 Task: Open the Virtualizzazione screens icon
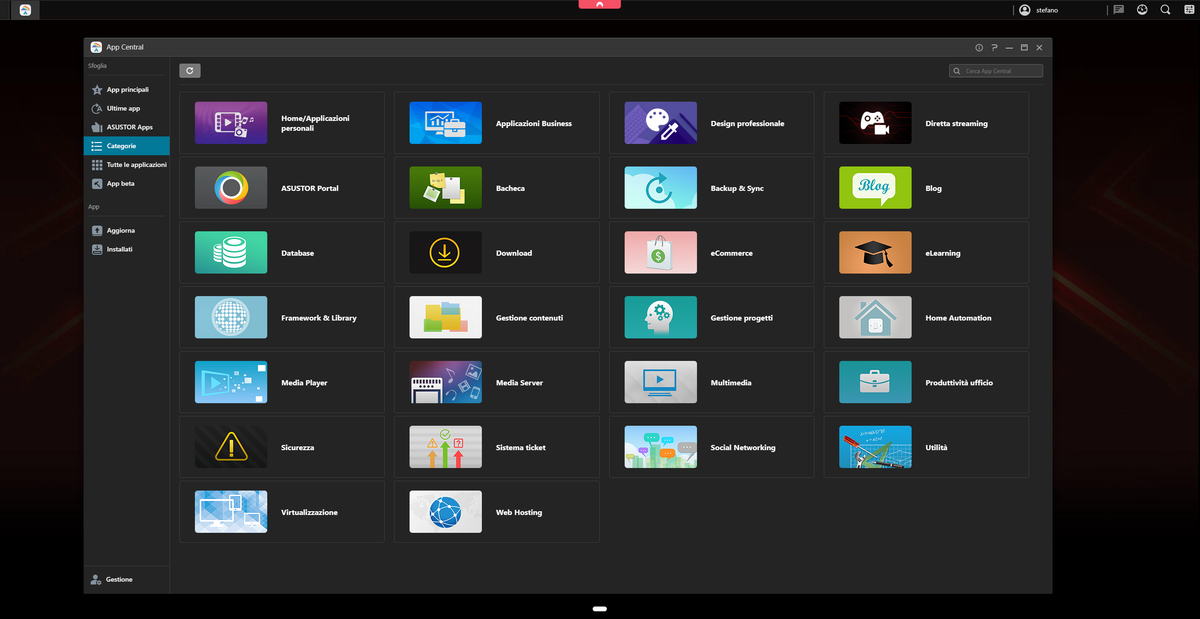[231, 512]
